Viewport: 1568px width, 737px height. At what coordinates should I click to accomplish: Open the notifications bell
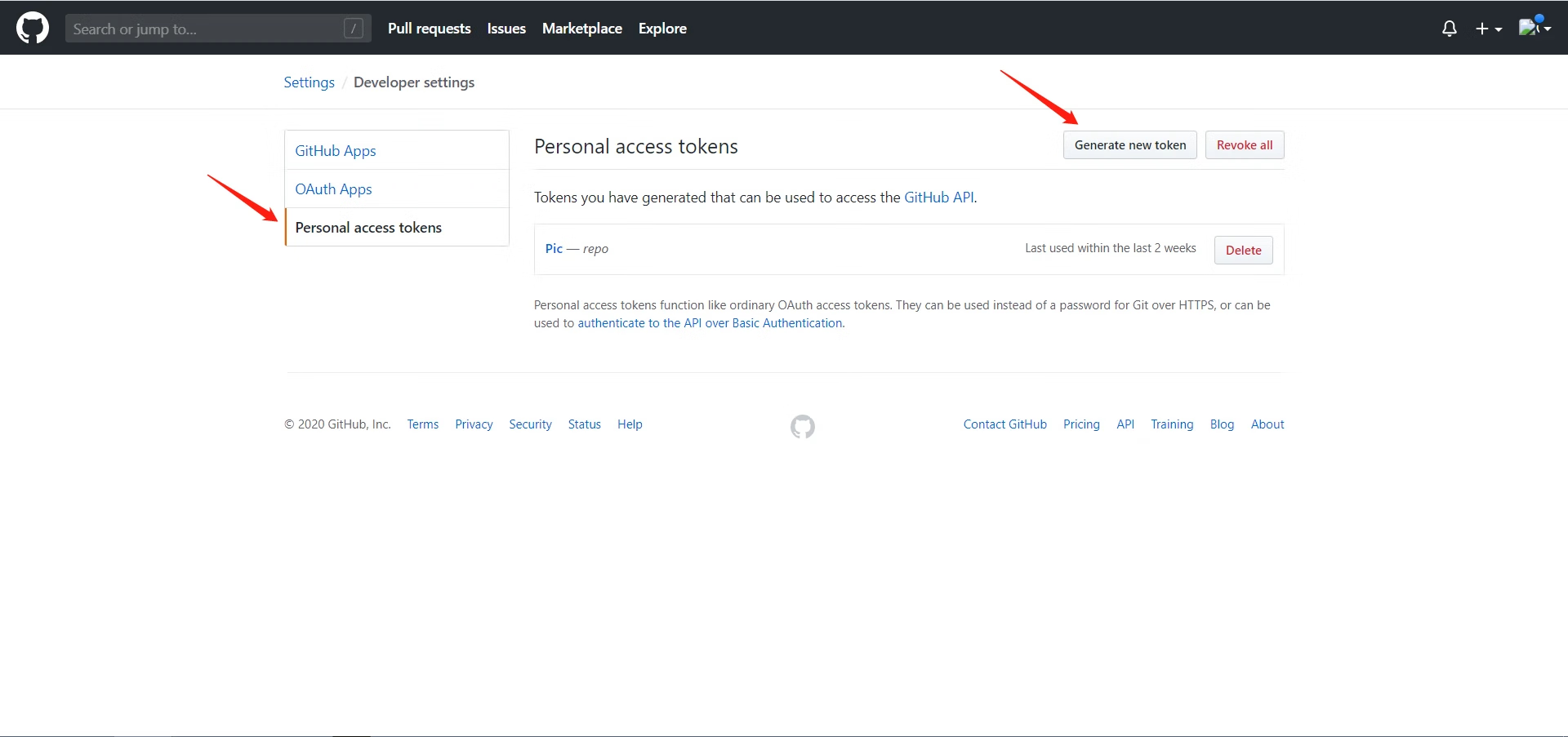click(x=1450, y=29)
